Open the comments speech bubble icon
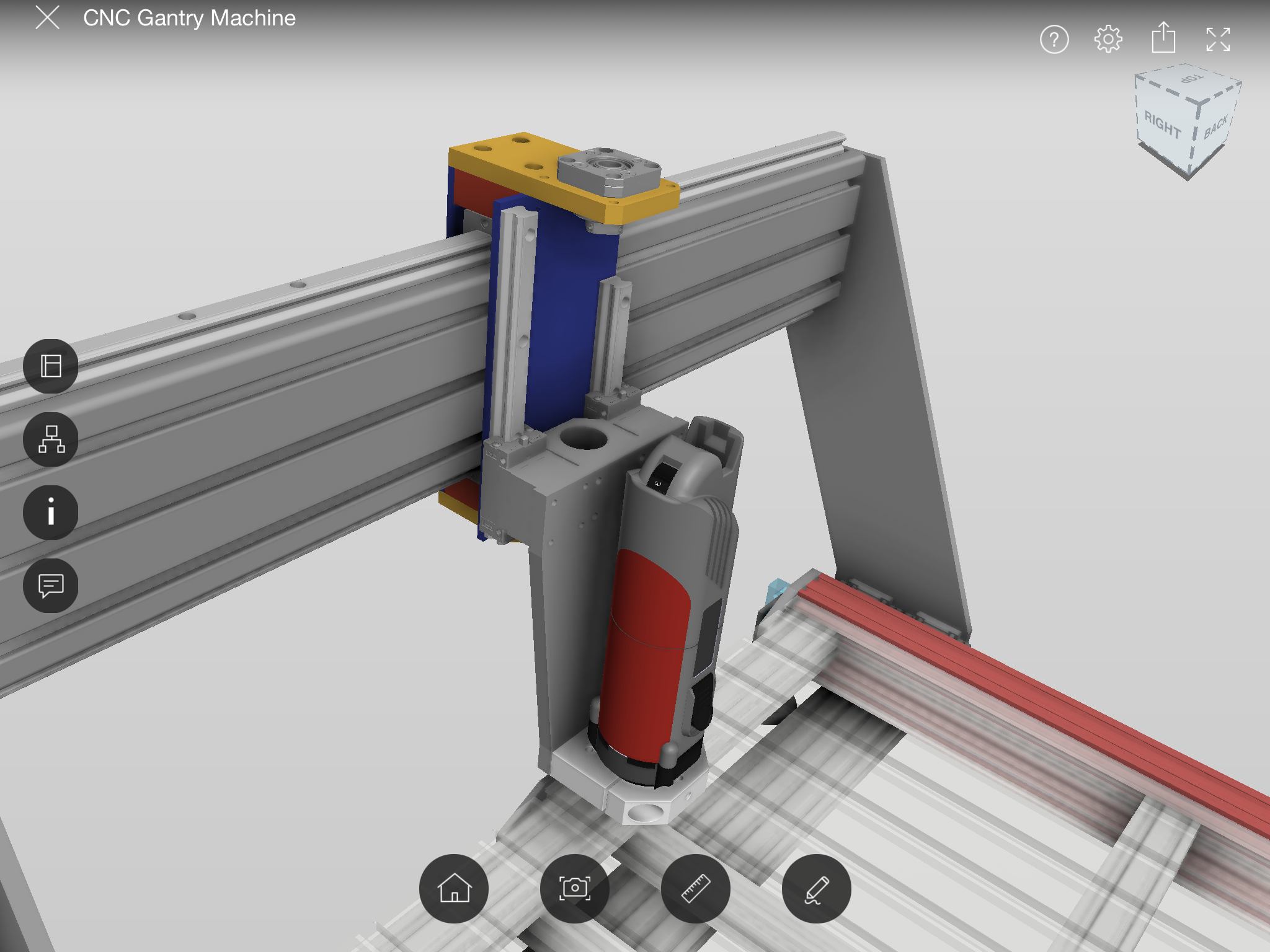 (x=51, y=585)
